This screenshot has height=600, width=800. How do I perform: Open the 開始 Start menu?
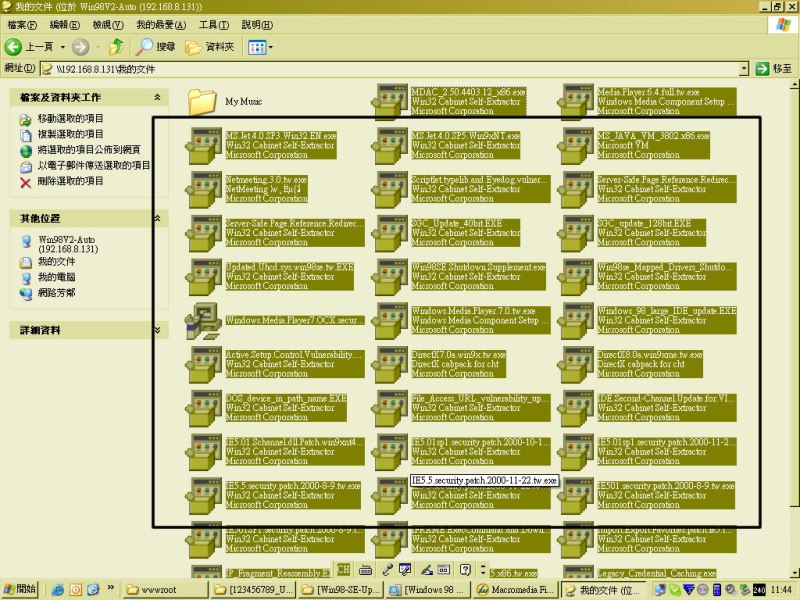[19, 589]
